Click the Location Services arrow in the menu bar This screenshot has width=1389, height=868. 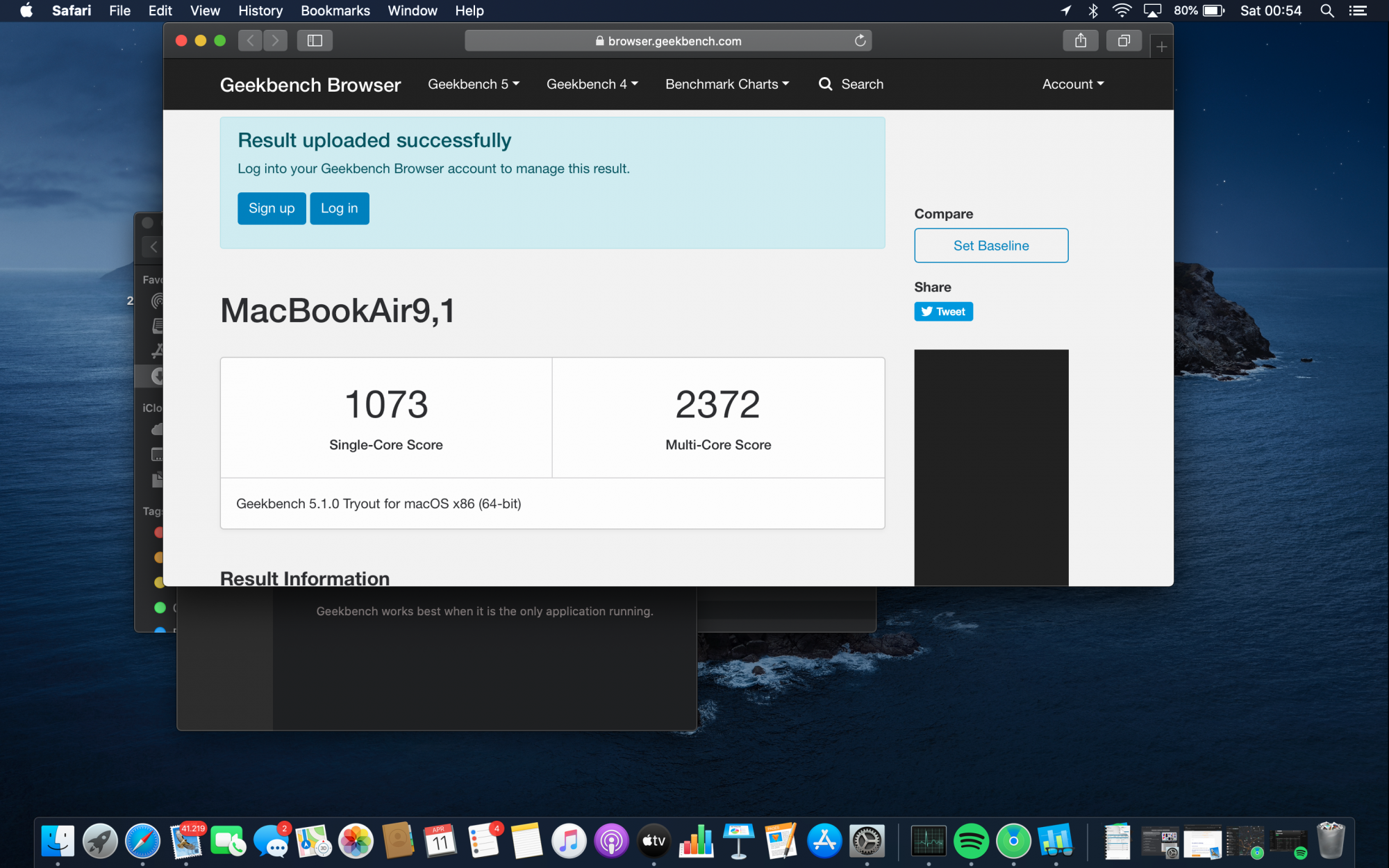[1066, 10]
